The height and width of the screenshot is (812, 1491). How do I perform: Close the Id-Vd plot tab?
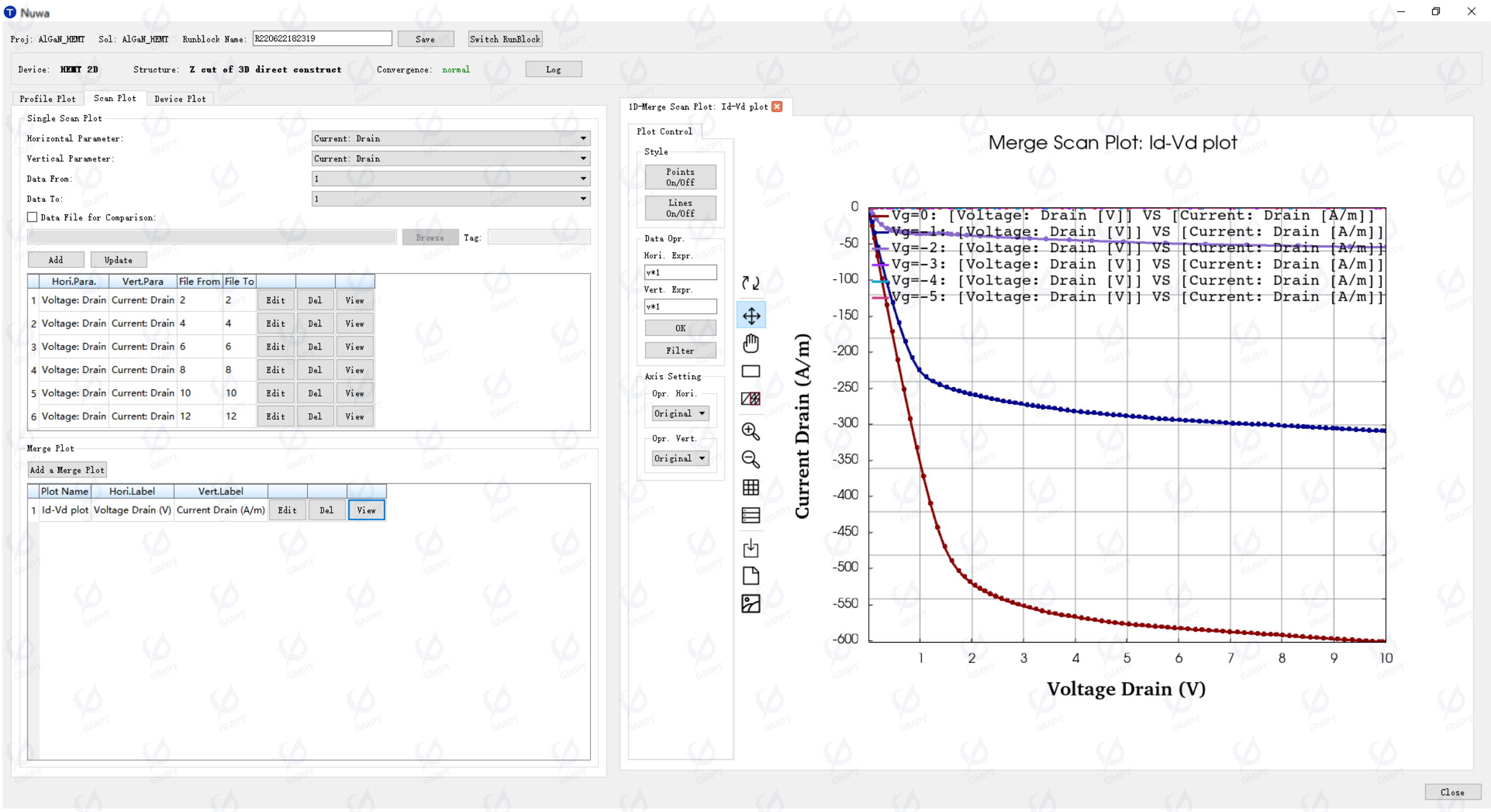(777, 107)
